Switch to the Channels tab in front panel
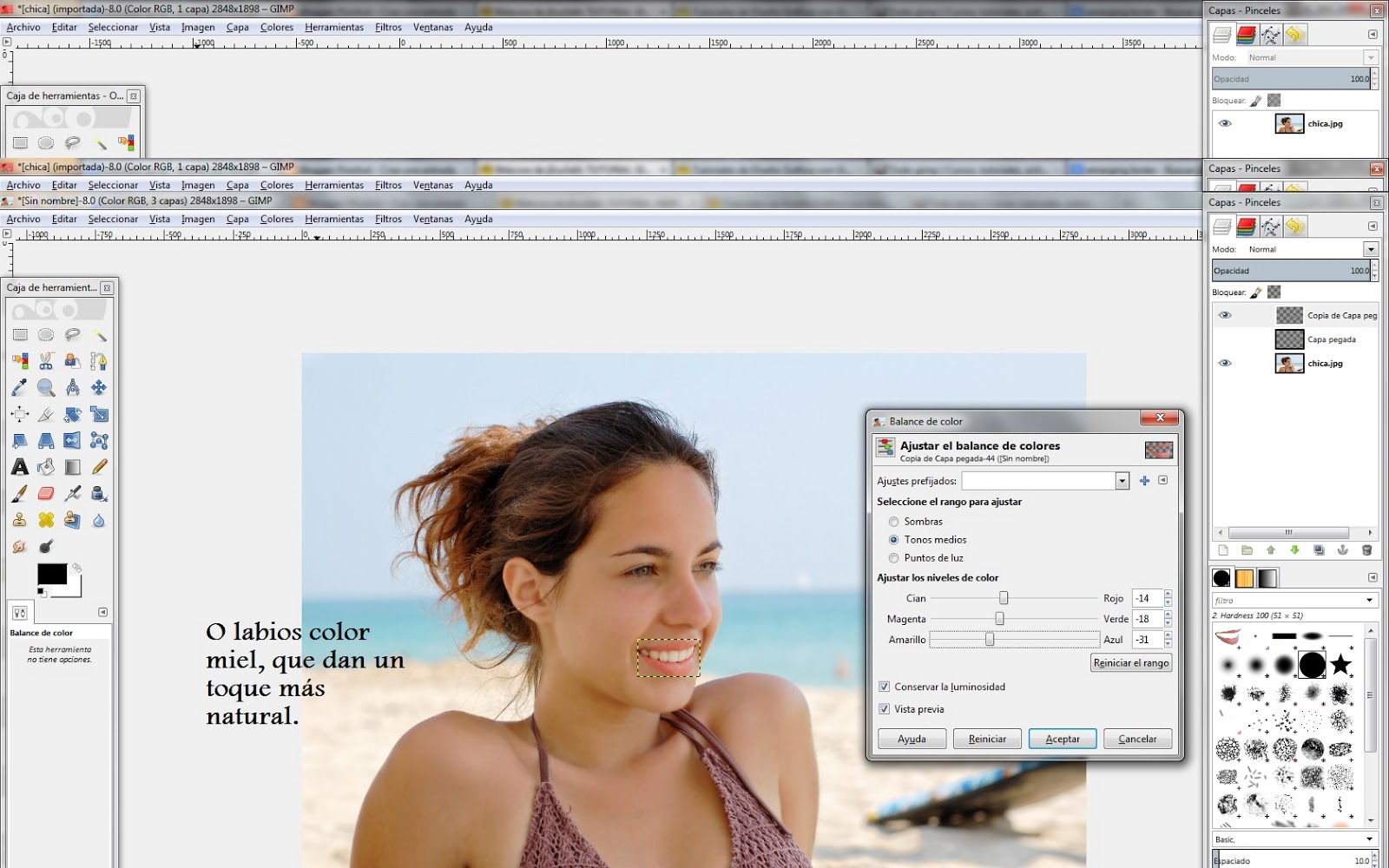Image resolution: width=1389 pixels, height=868 pixels. pyautogui.click(x=1247, y=227)
